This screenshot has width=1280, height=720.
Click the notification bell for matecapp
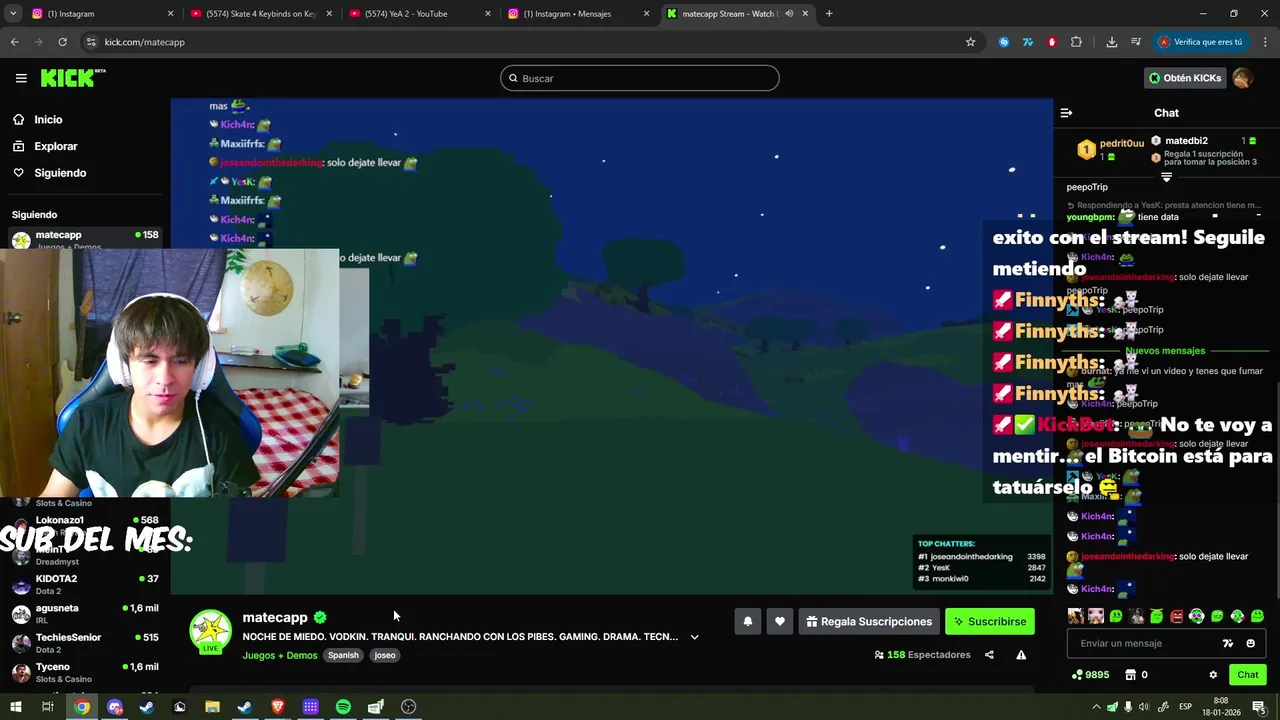coord(747,621)
